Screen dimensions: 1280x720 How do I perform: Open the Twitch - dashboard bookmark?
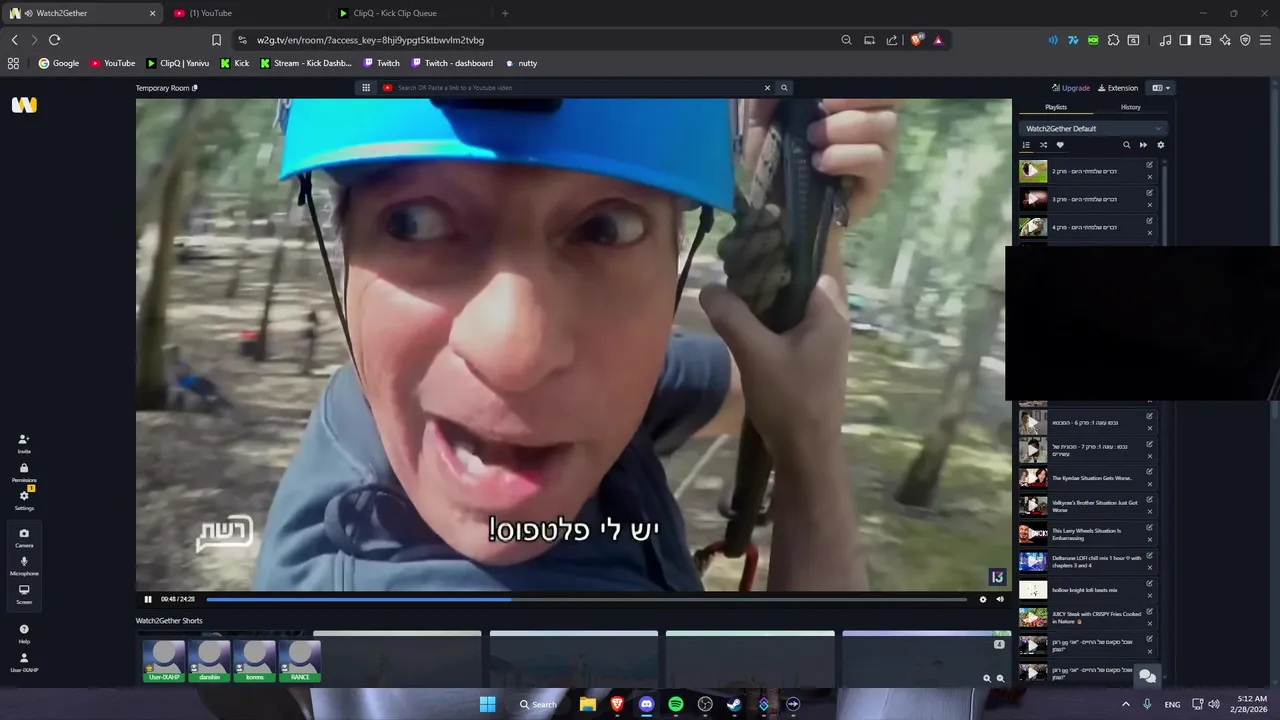coord(453,63)
